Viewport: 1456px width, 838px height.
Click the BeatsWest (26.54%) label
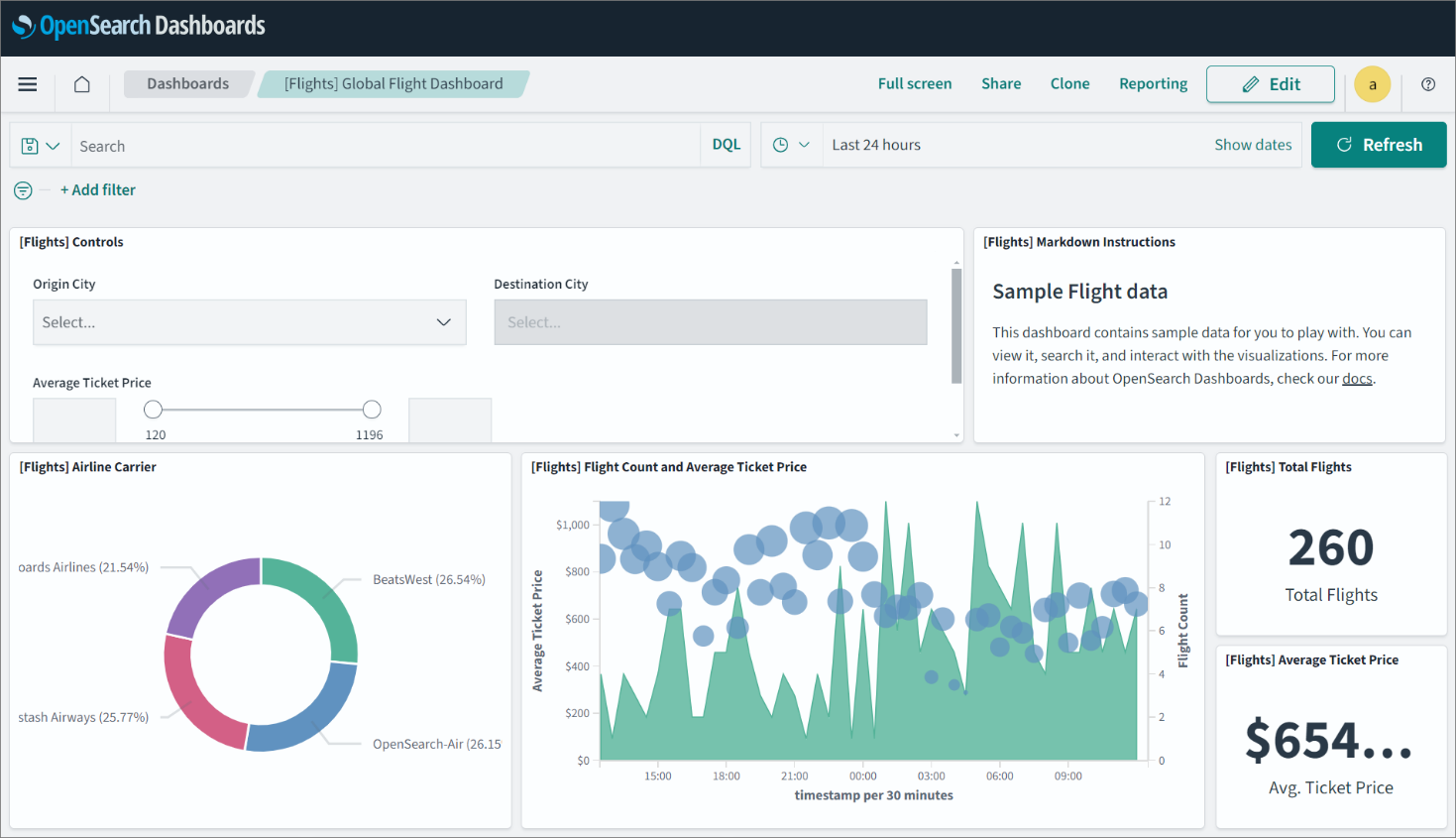point(429,580)
